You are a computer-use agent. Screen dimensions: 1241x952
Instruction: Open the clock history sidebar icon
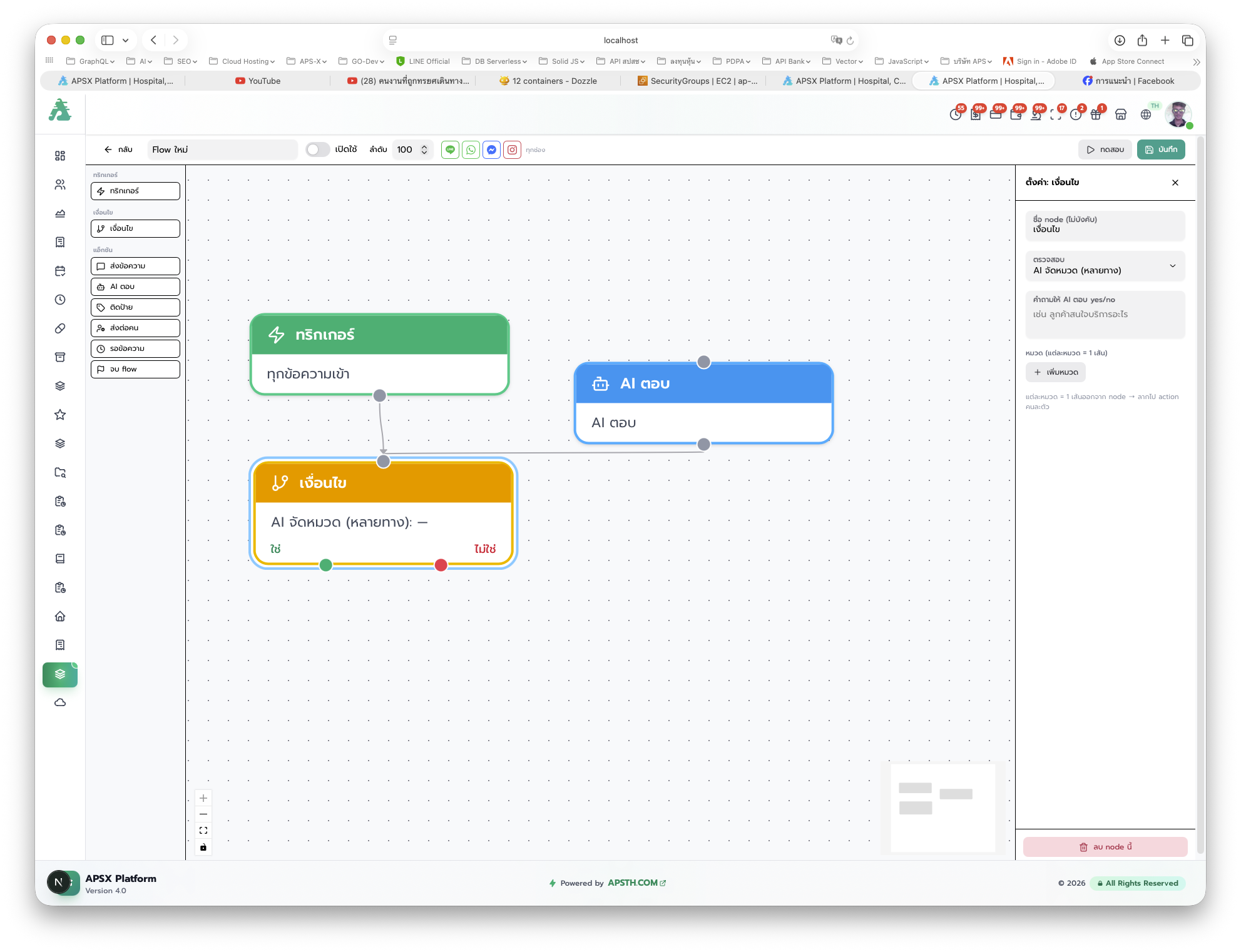(60, 300)
